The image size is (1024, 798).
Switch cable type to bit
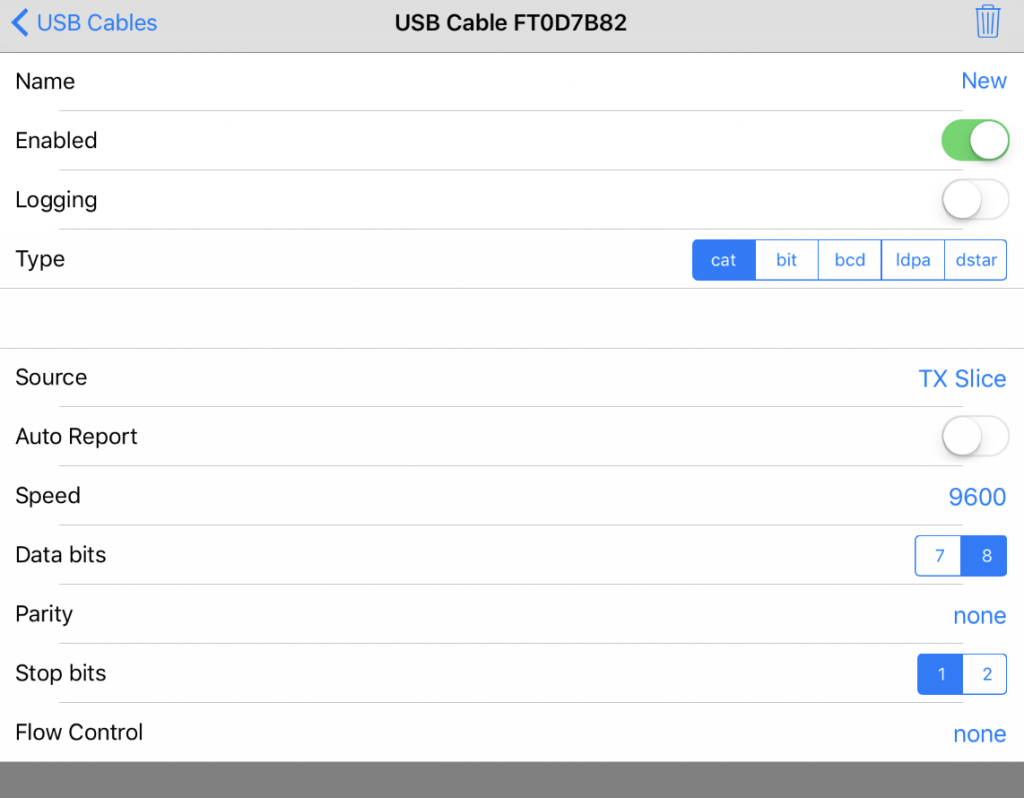[786, 260]
